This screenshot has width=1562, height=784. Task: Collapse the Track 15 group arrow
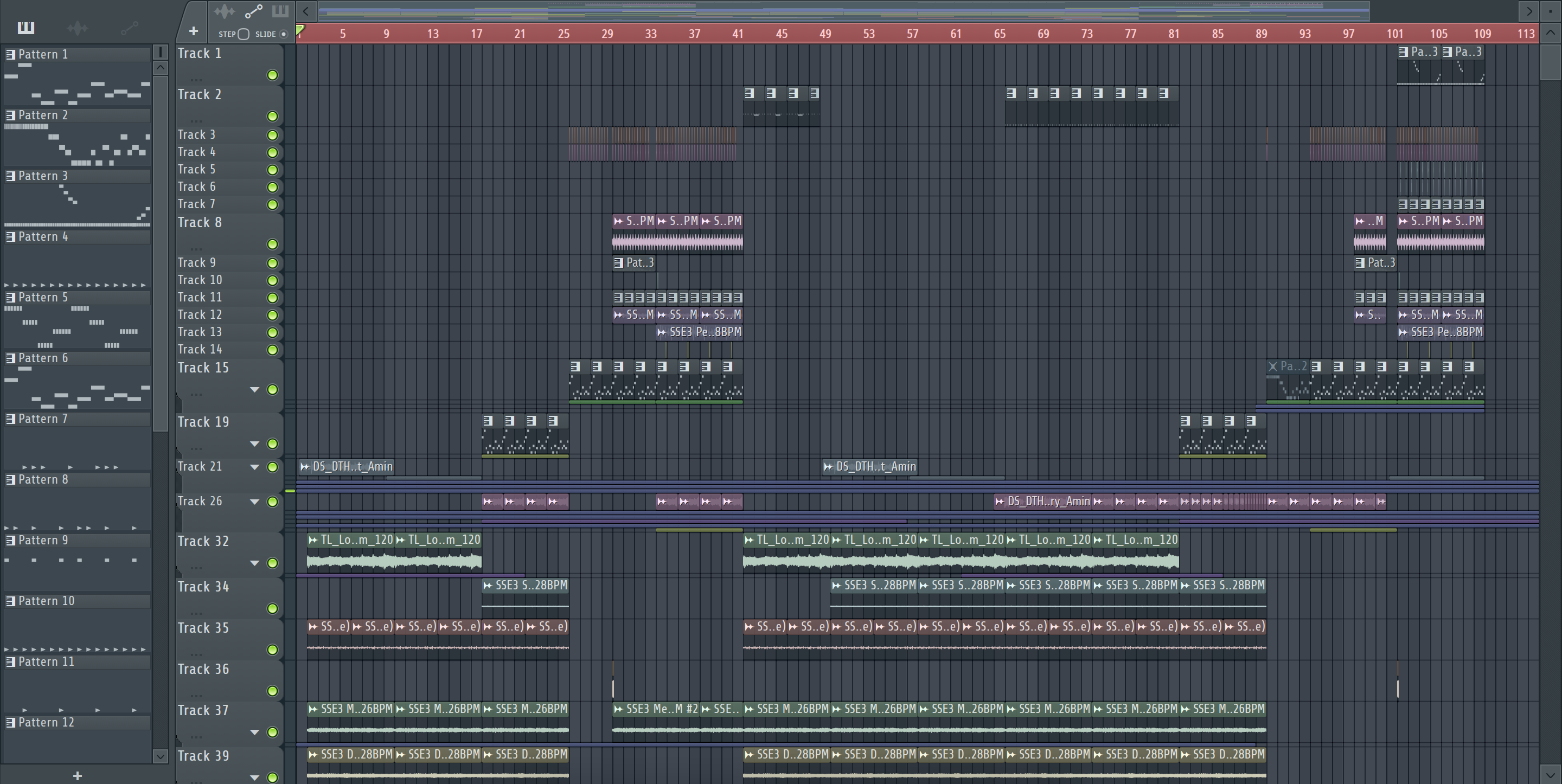[x=255, y=390]
